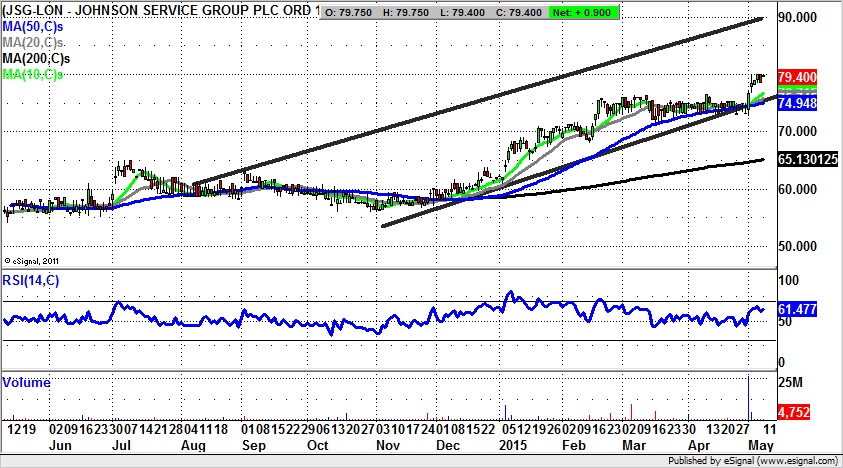Image resolution: width=843 pixels, height=468 pixels.
Task: Select the blue 74.948 moving average tag
Action: (797, 103)
